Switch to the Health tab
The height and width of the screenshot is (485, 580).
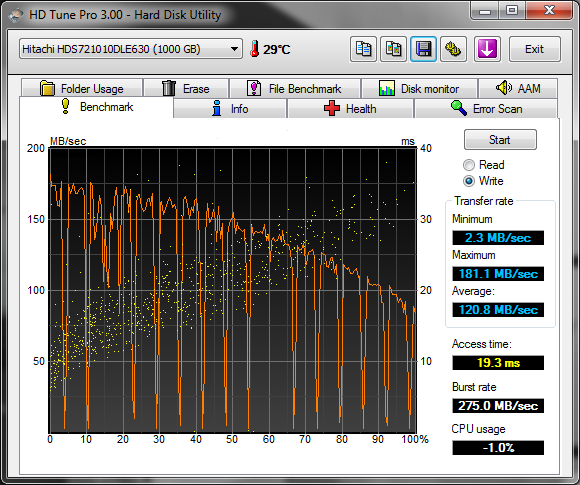(x=350, y=109)
